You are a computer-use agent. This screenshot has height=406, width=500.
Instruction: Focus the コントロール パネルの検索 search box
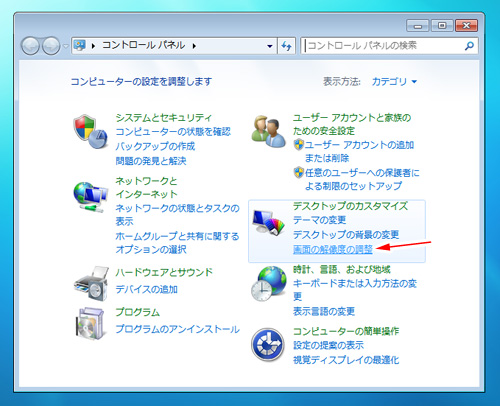[384, 46]
